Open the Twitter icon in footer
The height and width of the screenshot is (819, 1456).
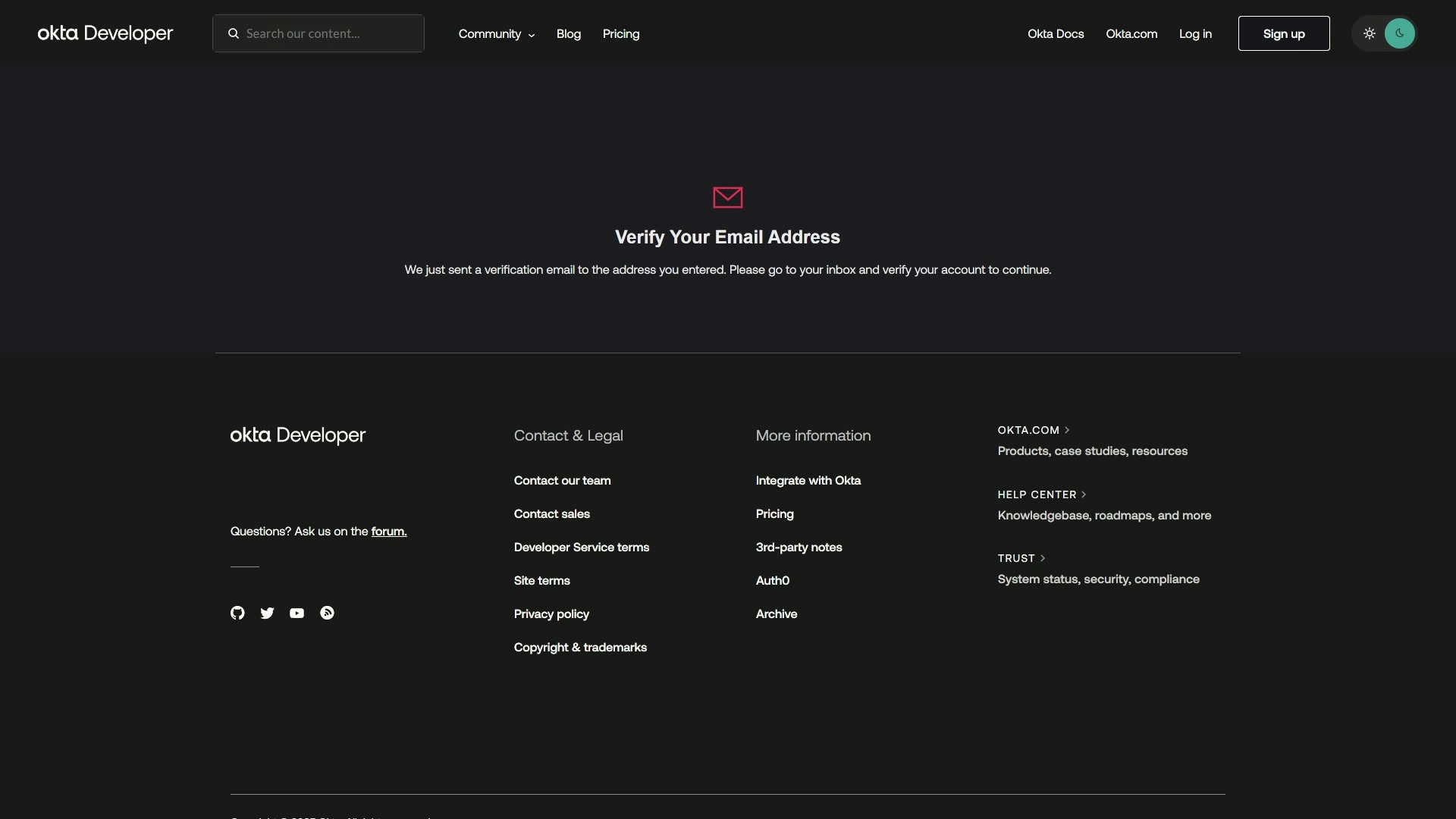[x=267, y=613]
